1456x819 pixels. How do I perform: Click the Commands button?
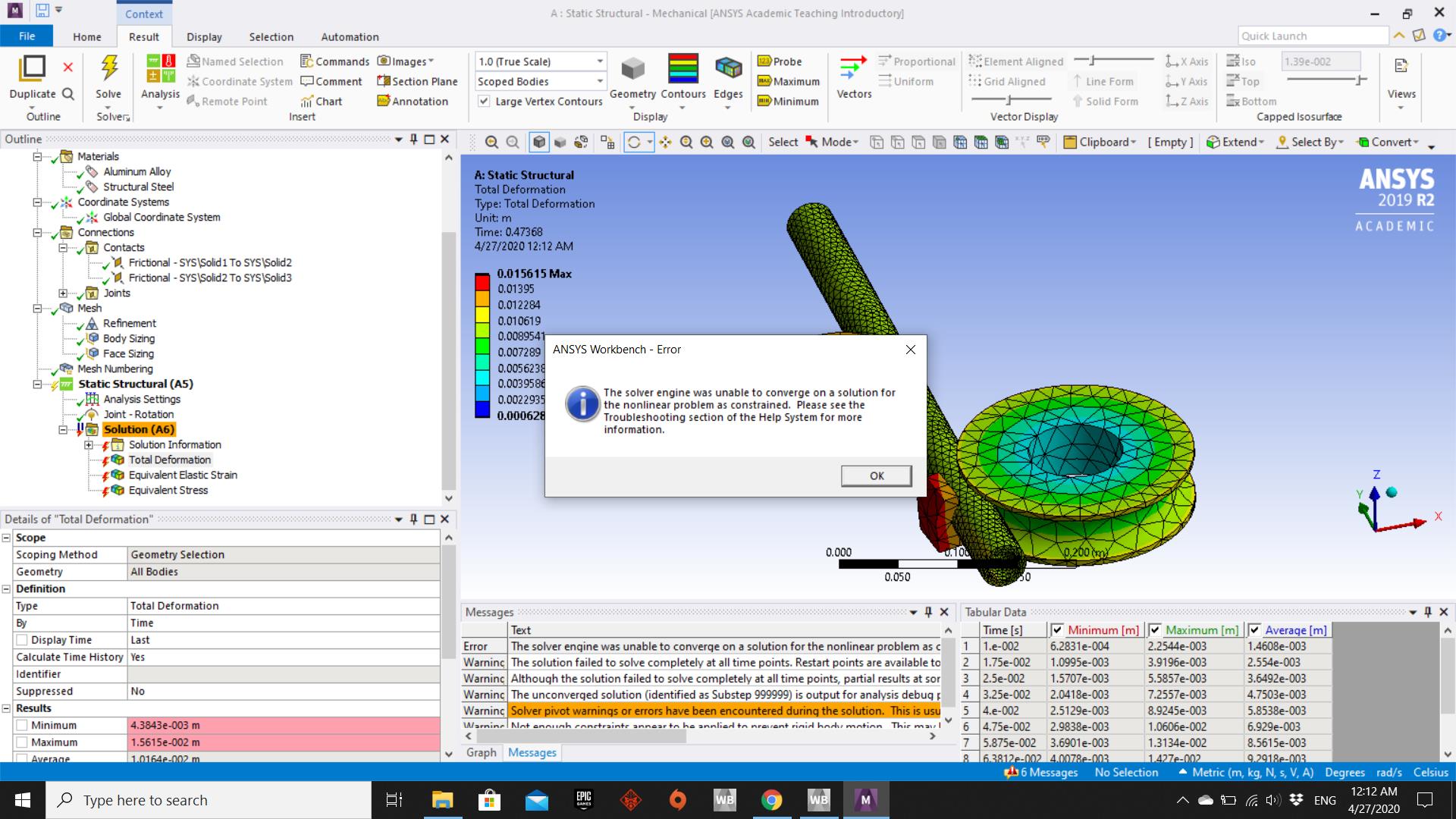coord(334,61)
